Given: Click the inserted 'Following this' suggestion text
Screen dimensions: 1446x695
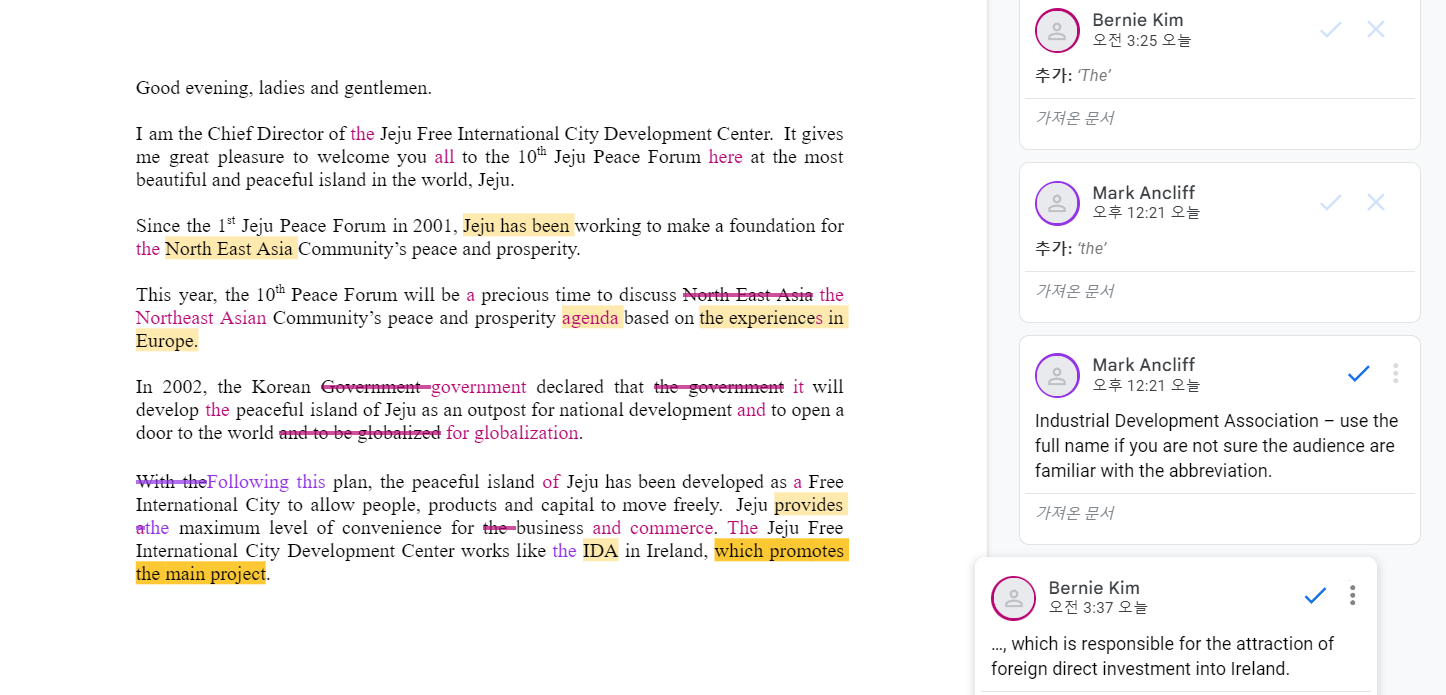Looking at the screenshot, I should point(266,482).
